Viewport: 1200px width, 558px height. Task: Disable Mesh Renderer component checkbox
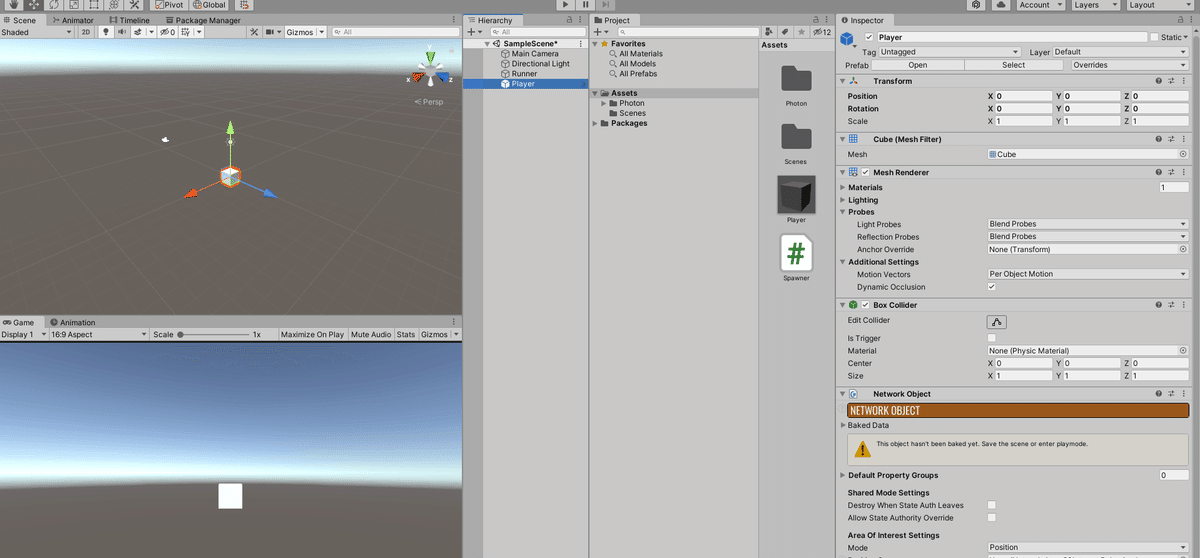tap(866, 172)
